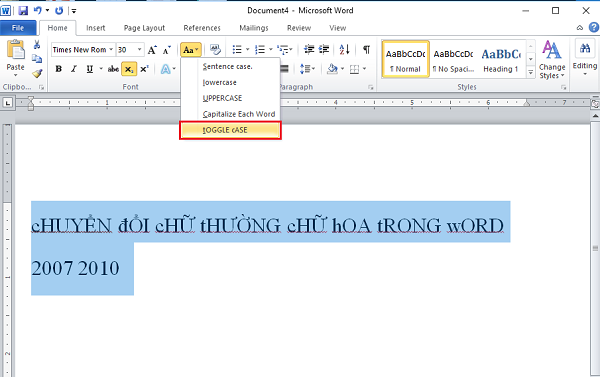Toggle Strikethrough formatting
Viewport: 600px width, 377px height.
[x=113, y=69]
